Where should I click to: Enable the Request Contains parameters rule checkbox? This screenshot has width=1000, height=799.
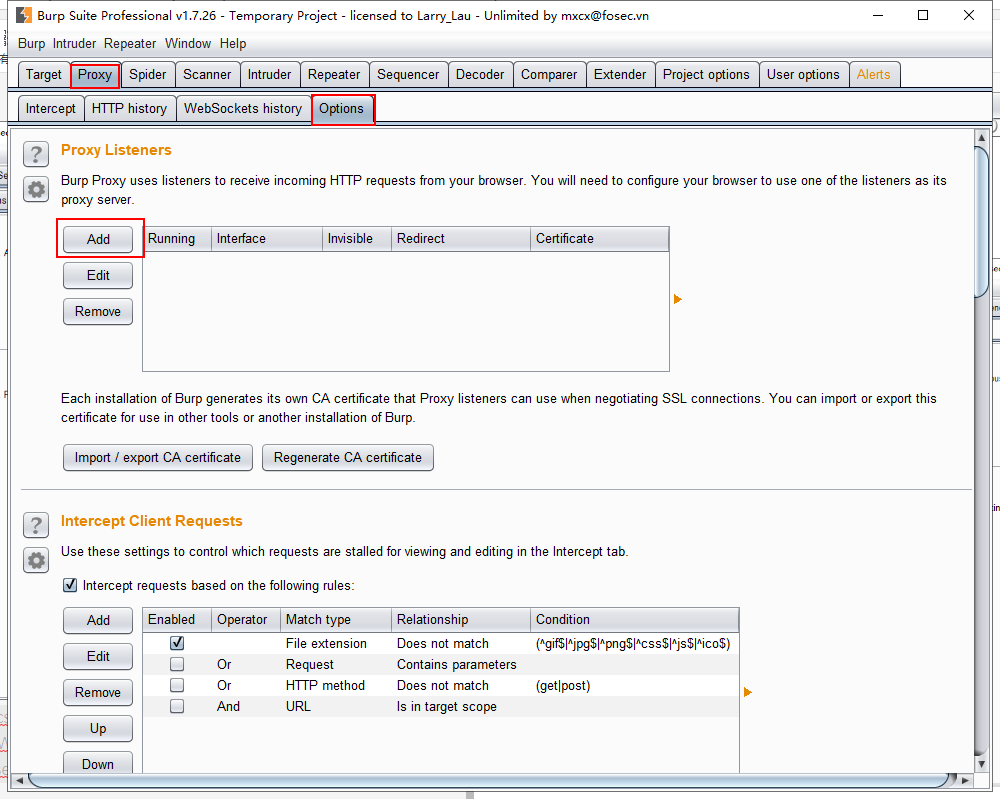[x=177, y=664]
